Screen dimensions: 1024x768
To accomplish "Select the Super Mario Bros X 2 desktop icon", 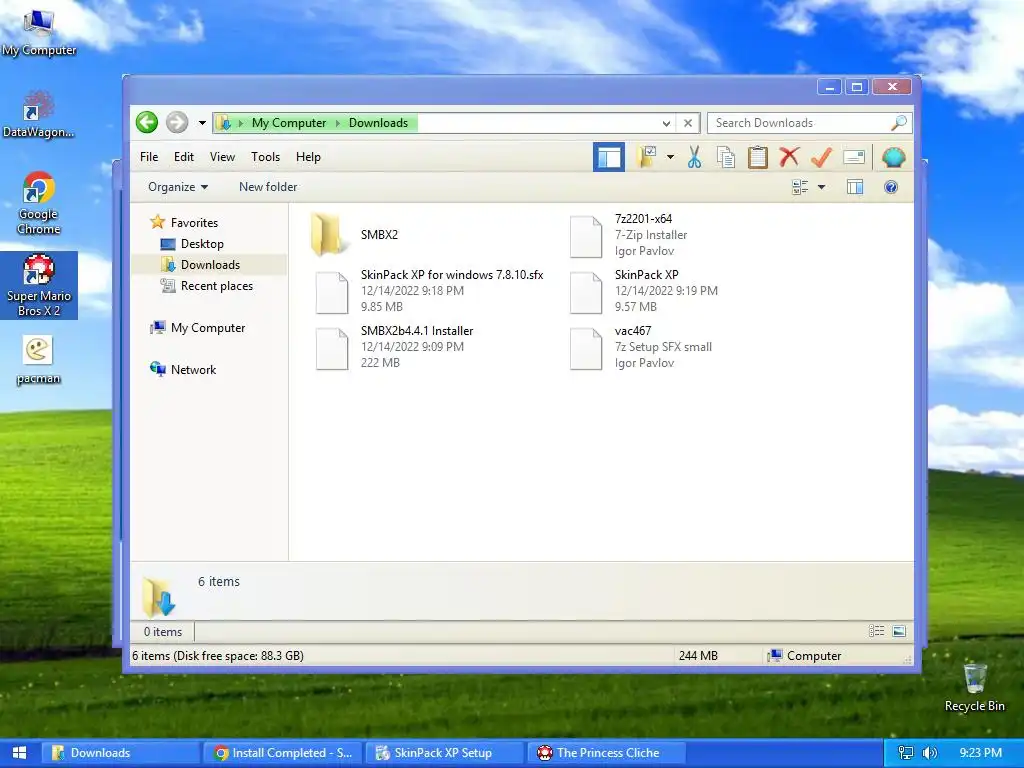I will click(x=39, y=285).
